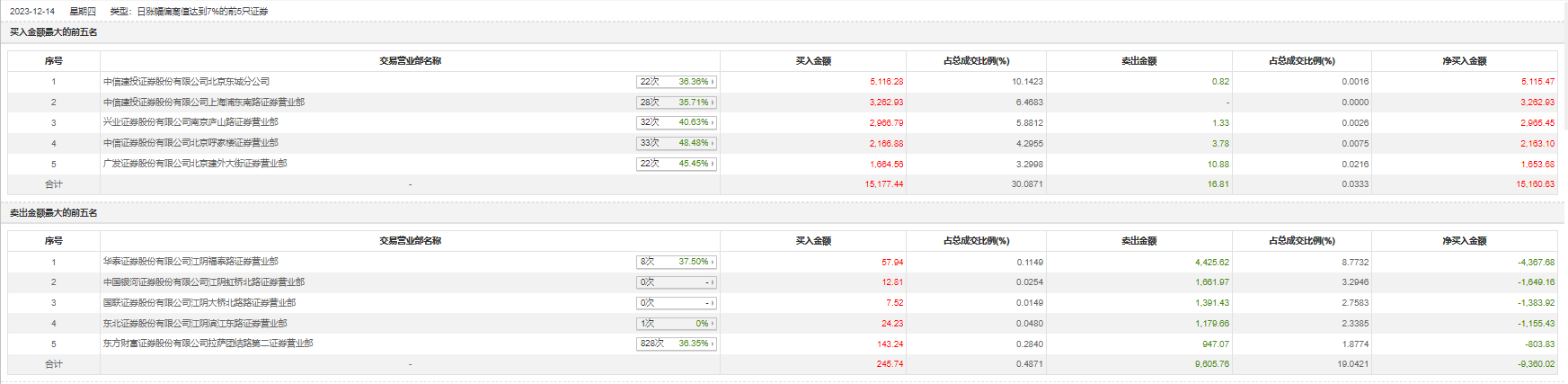The height and width of the screenshot is (384, 1568).
Task: Open 广发证券北京建外大街证券营业部 link
Action: [195, 164]
